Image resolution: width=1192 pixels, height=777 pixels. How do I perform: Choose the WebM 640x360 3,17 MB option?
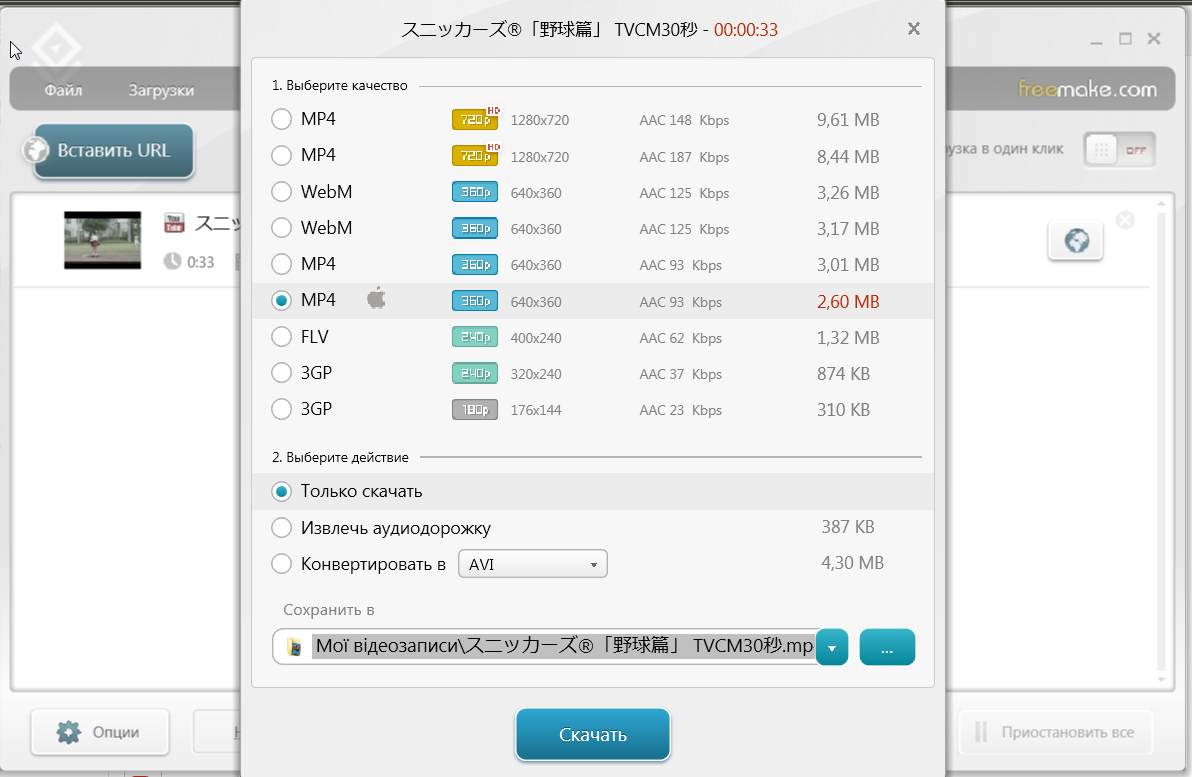281,227
